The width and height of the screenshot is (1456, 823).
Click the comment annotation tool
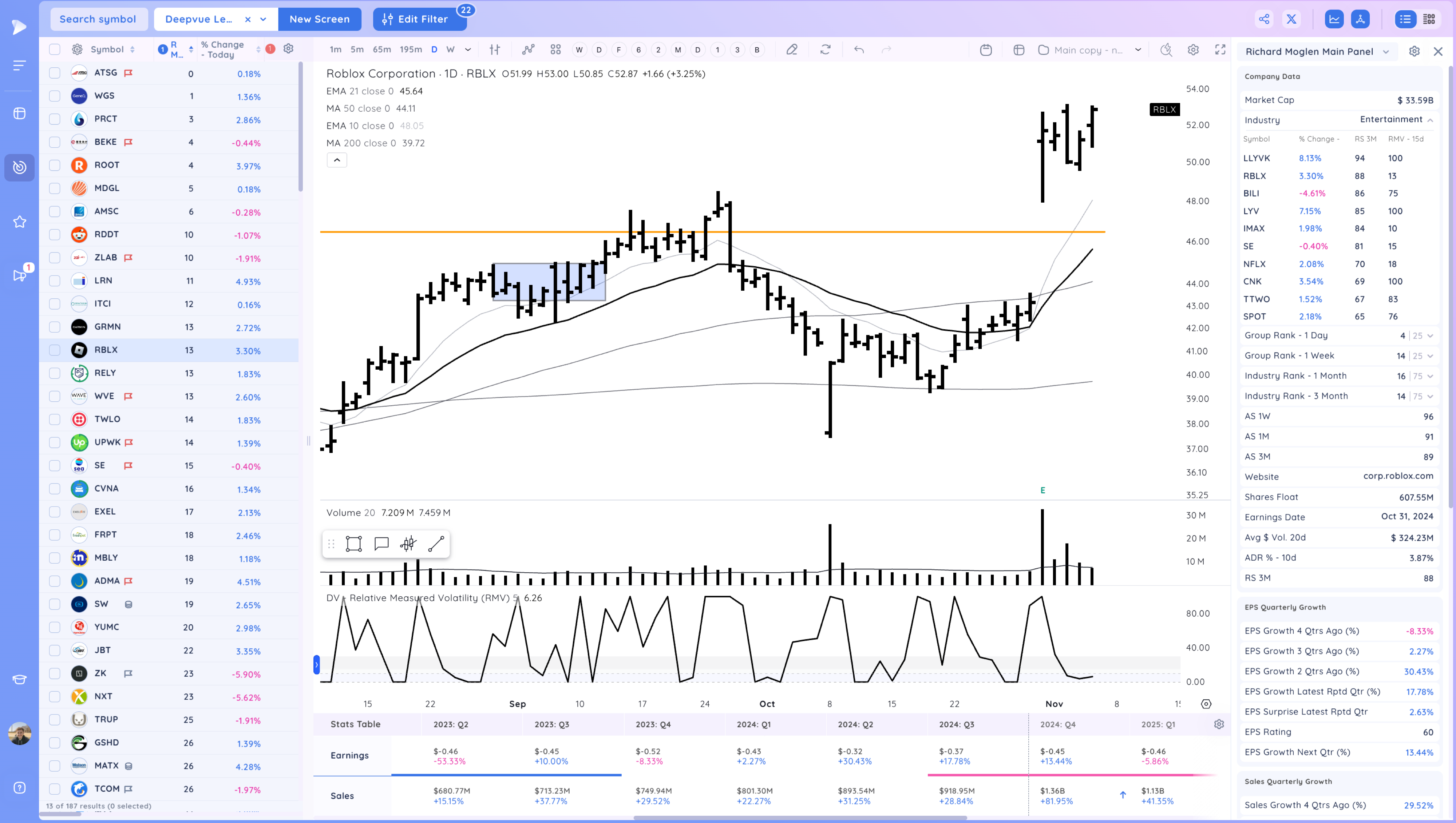381,544
